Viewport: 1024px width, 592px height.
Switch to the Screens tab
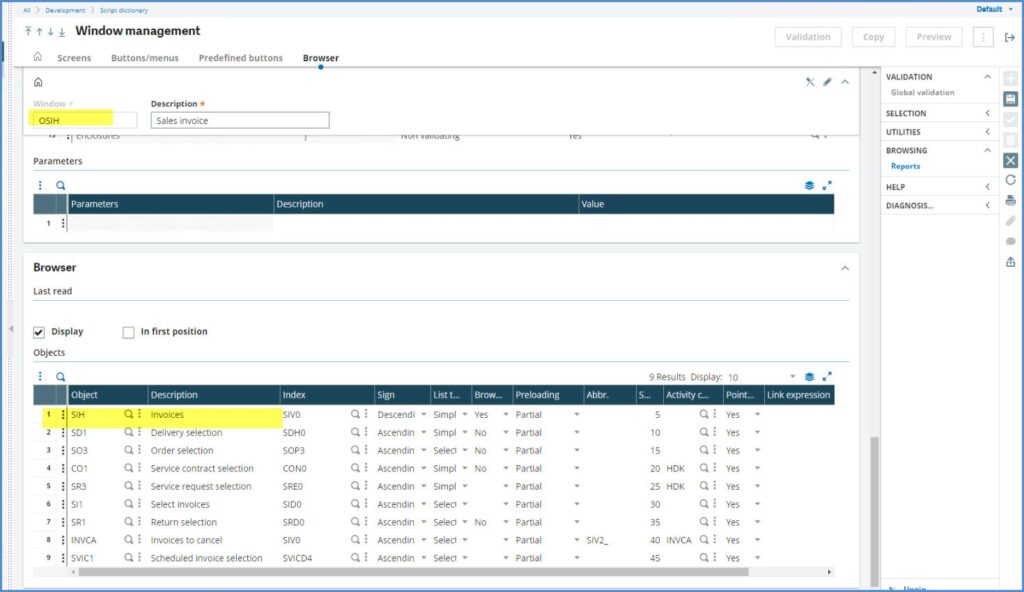coord(74,58)
